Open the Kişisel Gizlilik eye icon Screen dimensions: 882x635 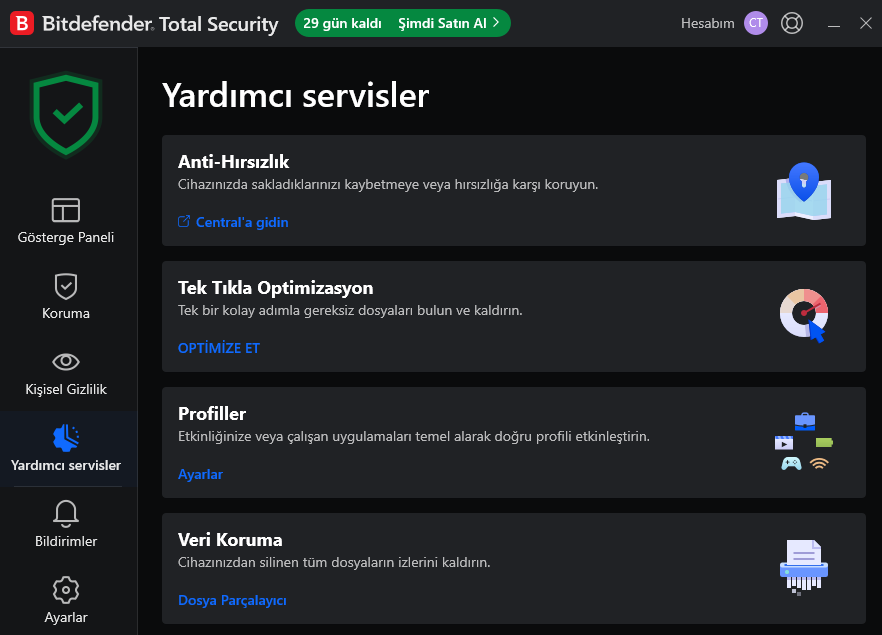(66, 362)
